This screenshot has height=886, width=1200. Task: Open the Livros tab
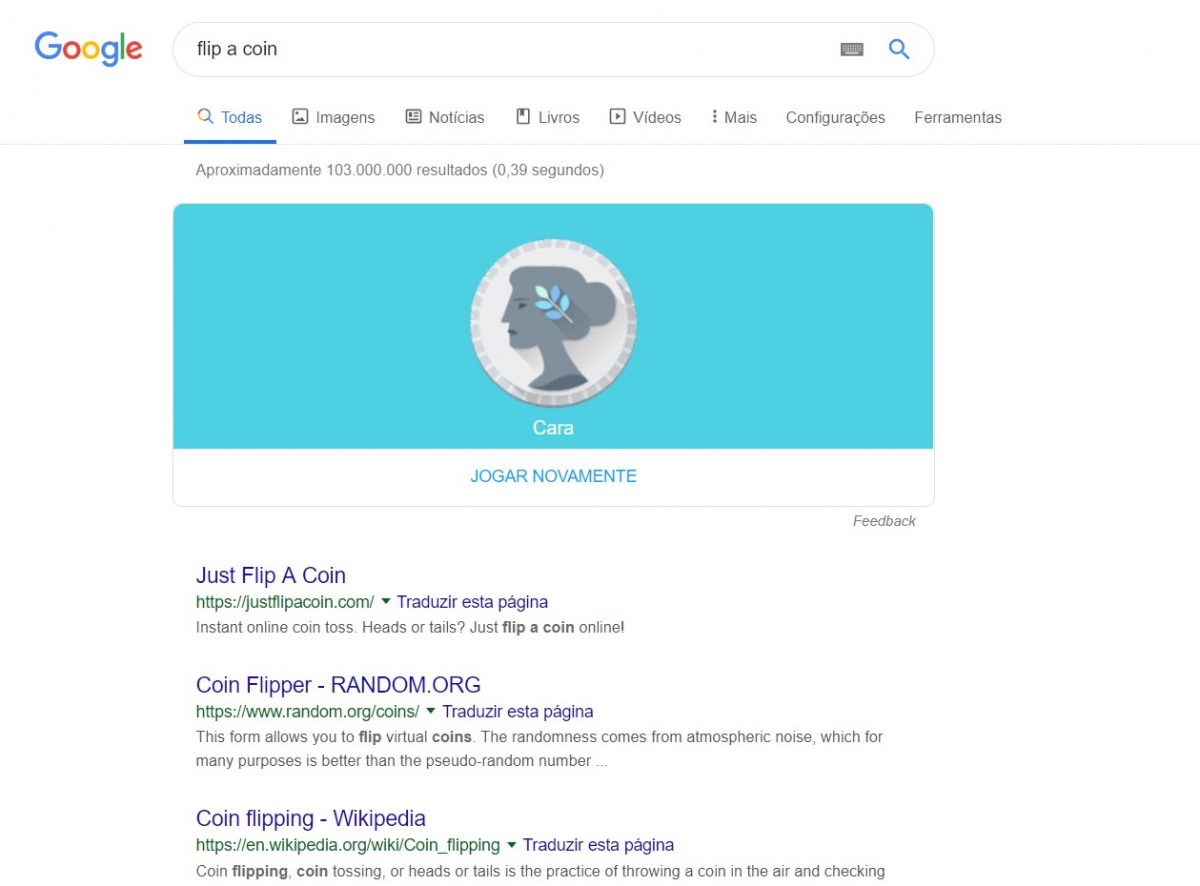(547, 117)
